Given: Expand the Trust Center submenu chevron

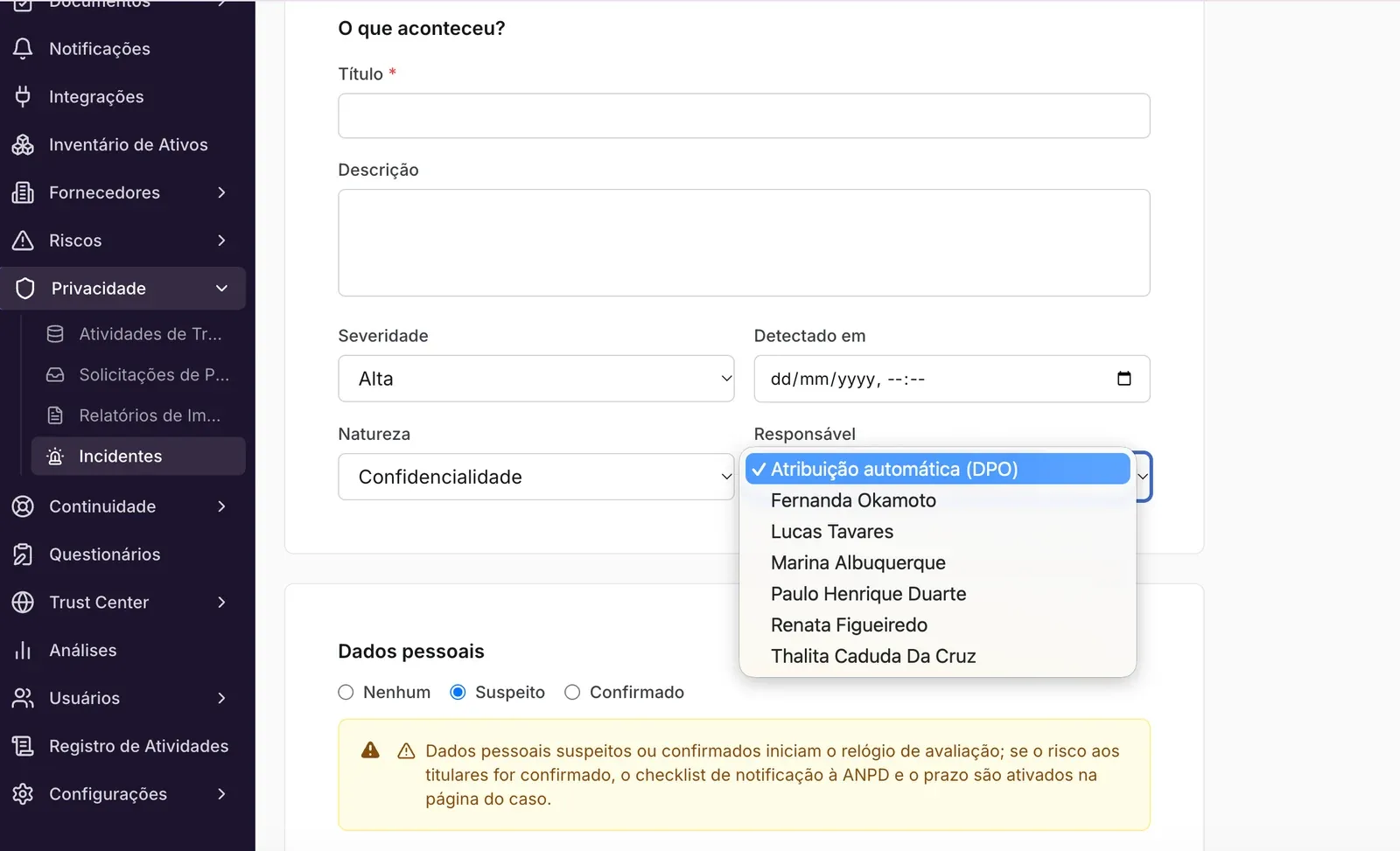Looking at the screenshot, I should [x=221, y=603].
